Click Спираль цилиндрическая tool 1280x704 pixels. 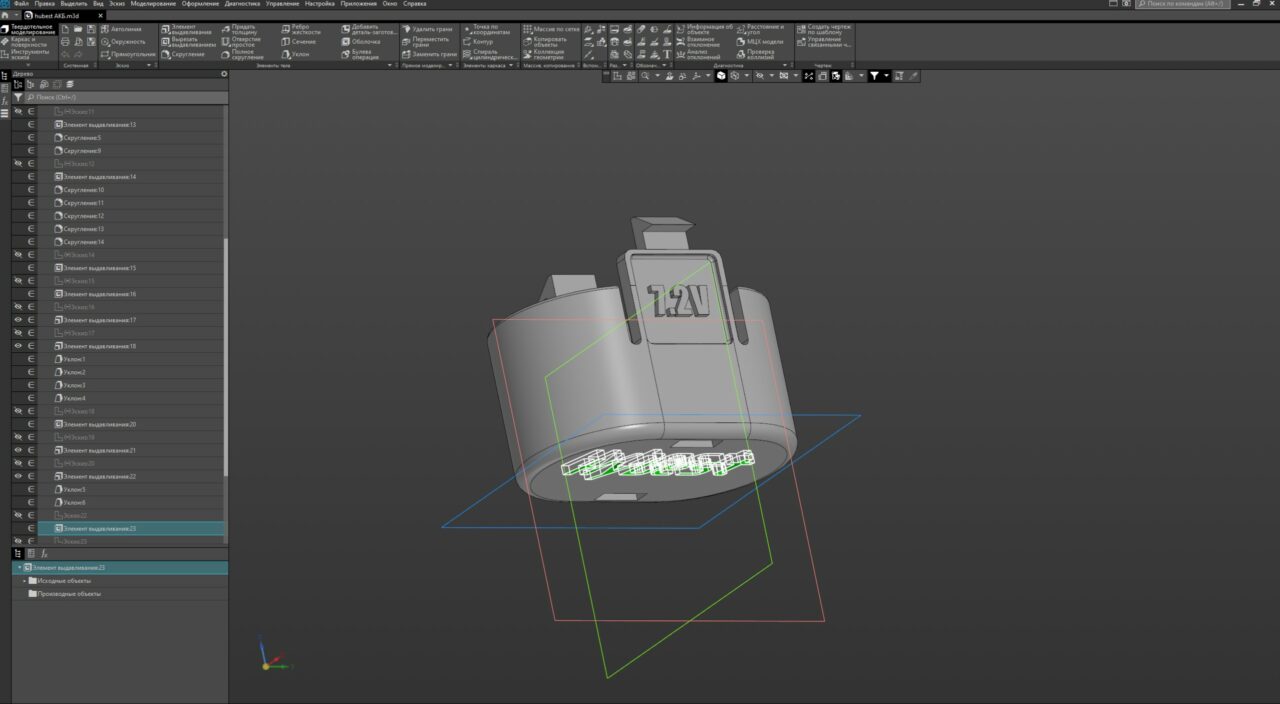point(488,54)
